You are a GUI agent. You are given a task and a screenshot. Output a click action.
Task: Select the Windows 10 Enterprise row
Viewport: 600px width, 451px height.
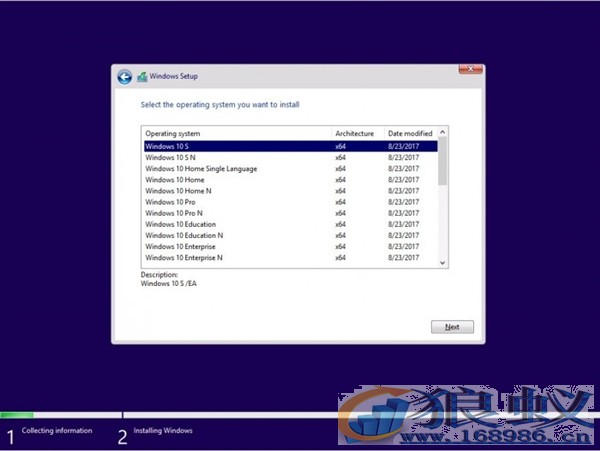tap(291, 246)
